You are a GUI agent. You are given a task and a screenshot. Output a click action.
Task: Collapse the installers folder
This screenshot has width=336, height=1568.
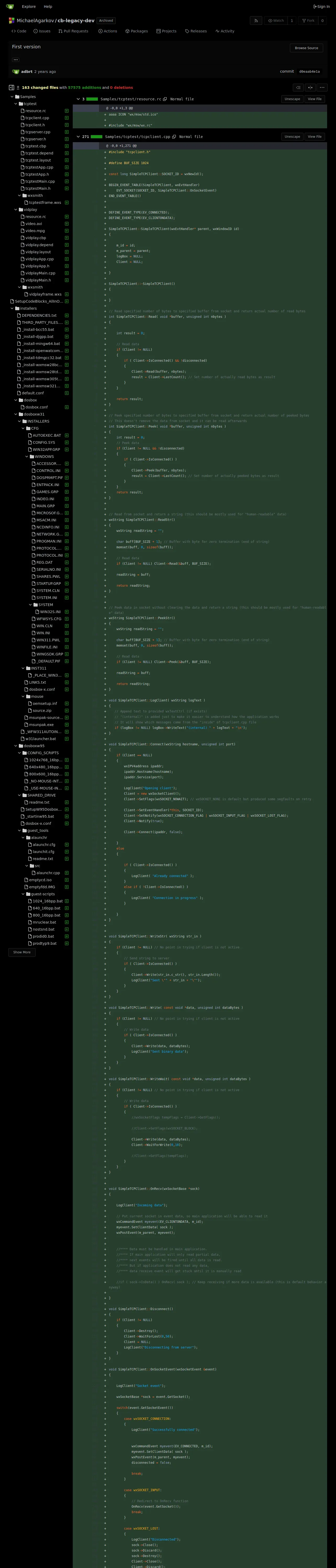[x=12, y=309]
